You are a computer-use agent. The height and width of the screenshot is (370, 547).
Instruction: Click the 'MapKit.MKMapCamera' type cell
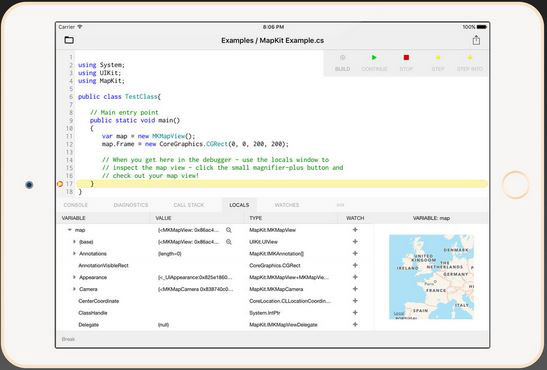[x=276, y=289]
